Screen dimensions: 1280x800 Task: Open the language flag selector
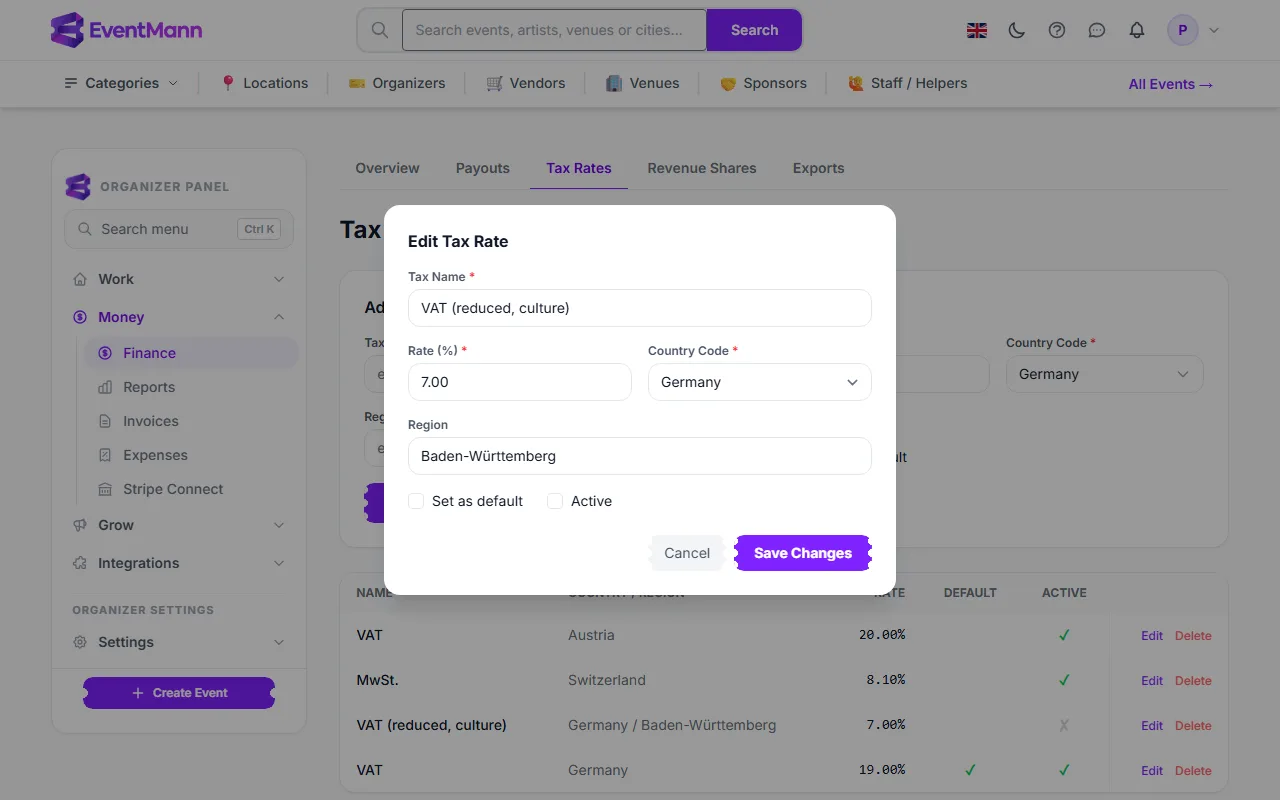pos(977,30)
